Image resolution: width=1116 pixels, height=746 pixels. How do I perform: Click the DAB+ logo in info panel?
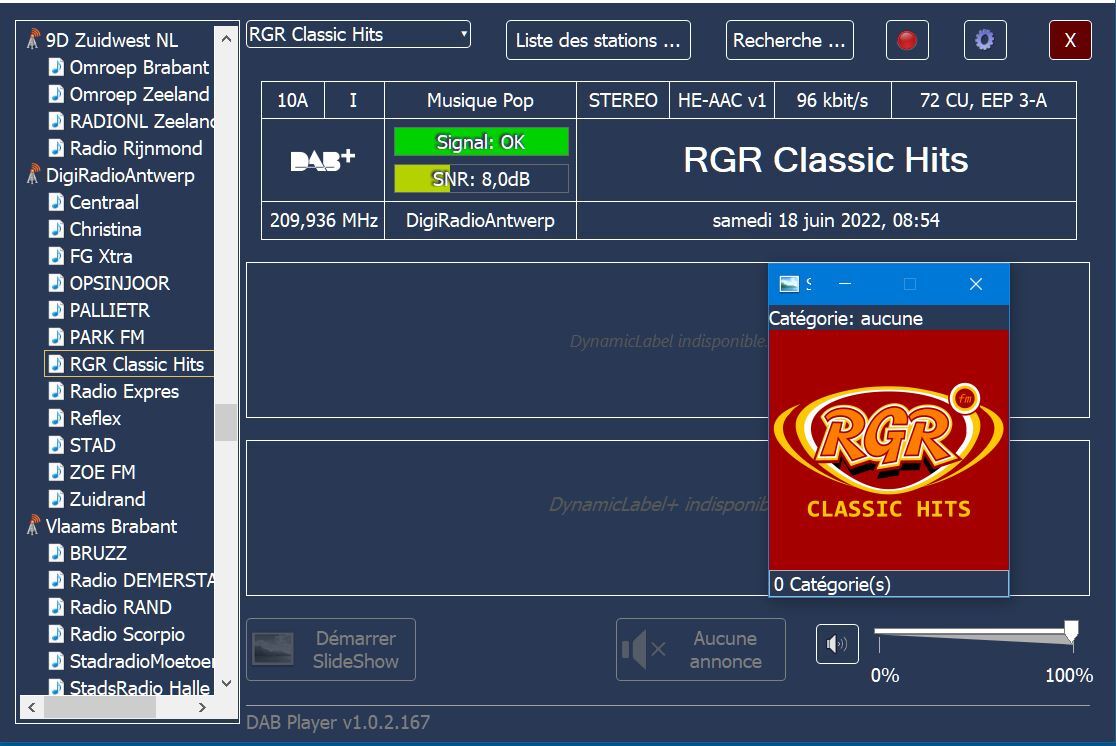[322, 160]
